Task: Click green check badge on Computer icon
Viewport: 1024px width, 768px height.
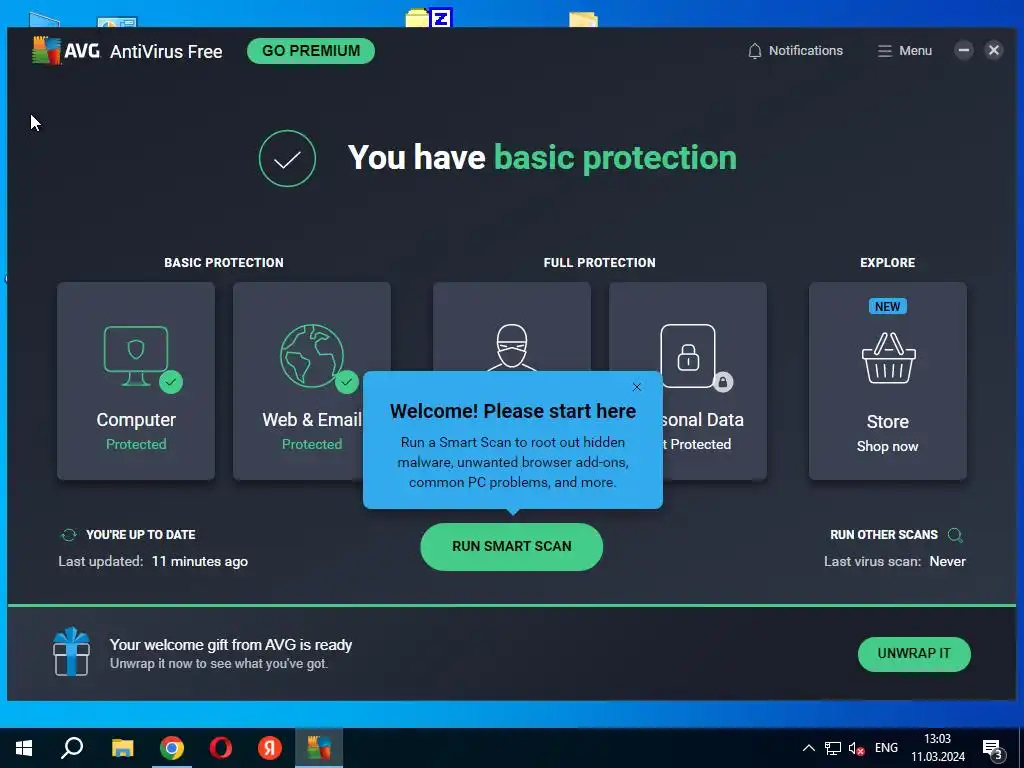Action: coord(171,382)
